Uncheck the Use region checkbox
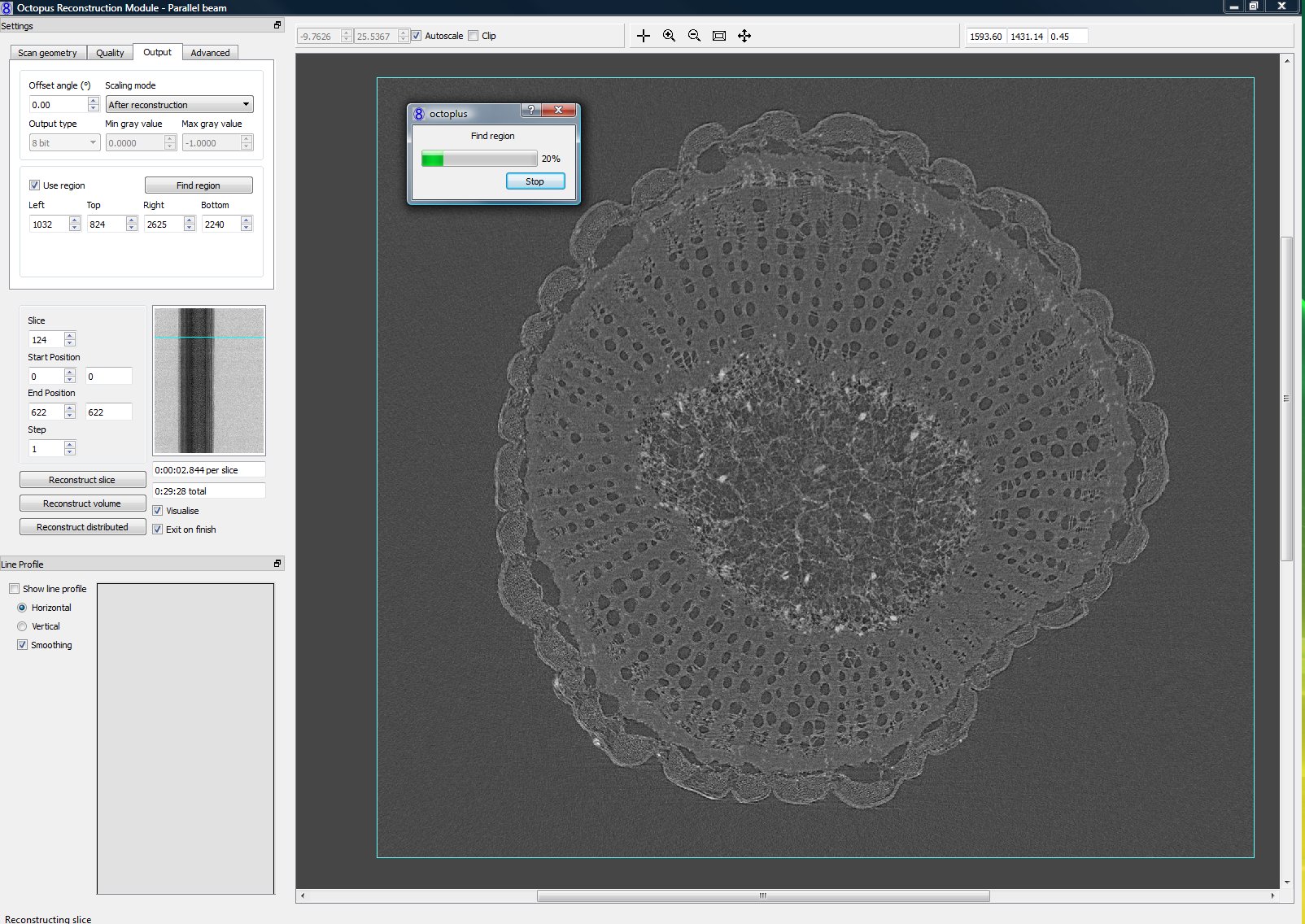The width and height of the screenshot is (1305, 924). coord(34,185)
